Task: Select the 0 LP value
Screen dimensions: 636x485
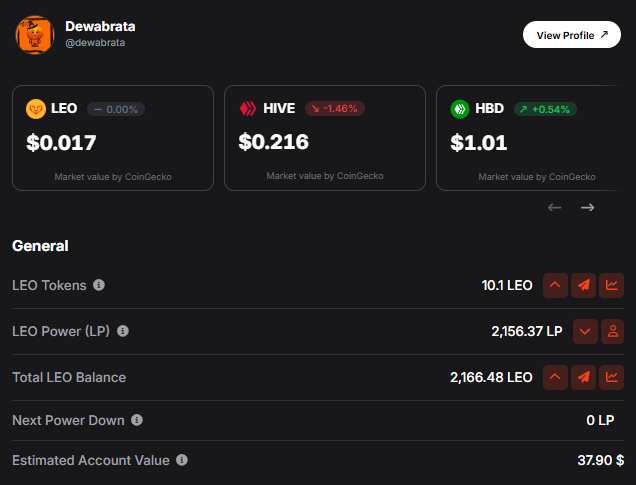Action: point(600,420)
